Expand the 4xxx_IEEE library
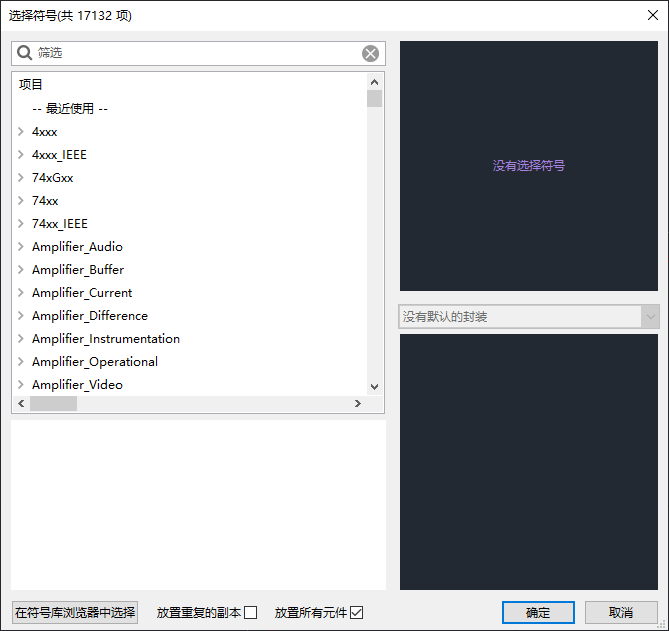 point(20,154)
